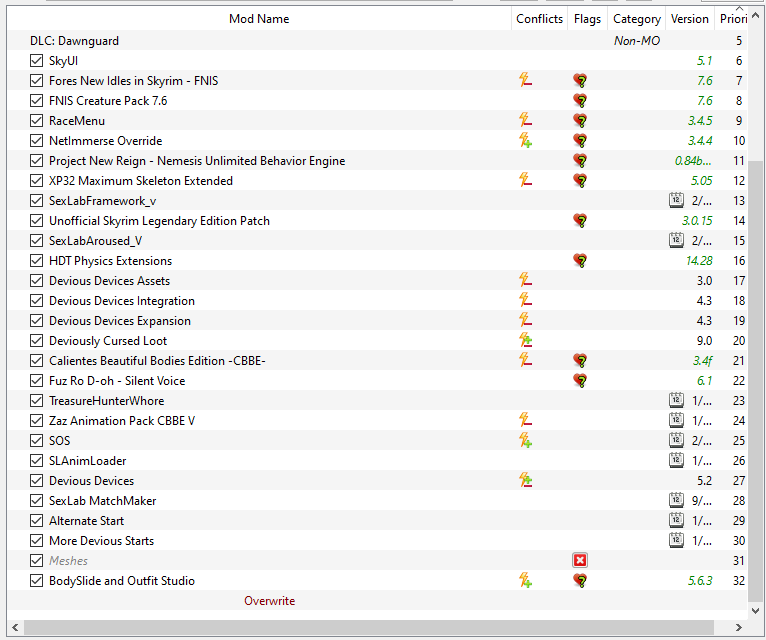Click the red X flag on Meshes
This screenshot has height=640, width=766.
[580, 560]
